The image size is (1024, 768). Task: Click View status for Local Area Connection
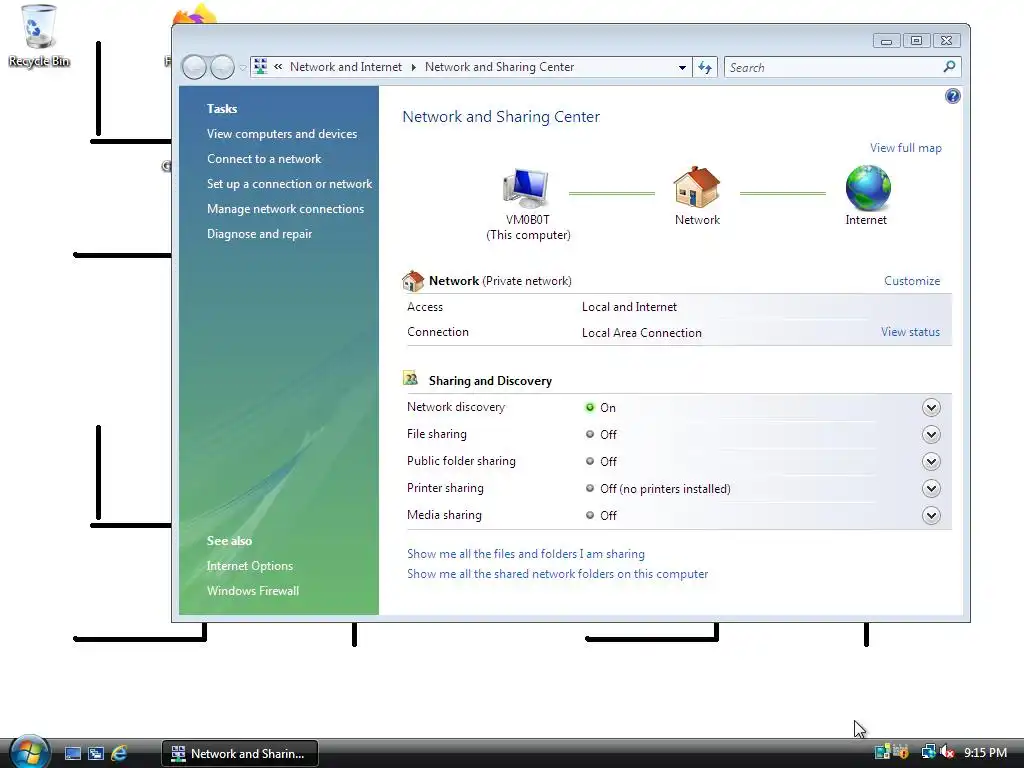910,332
